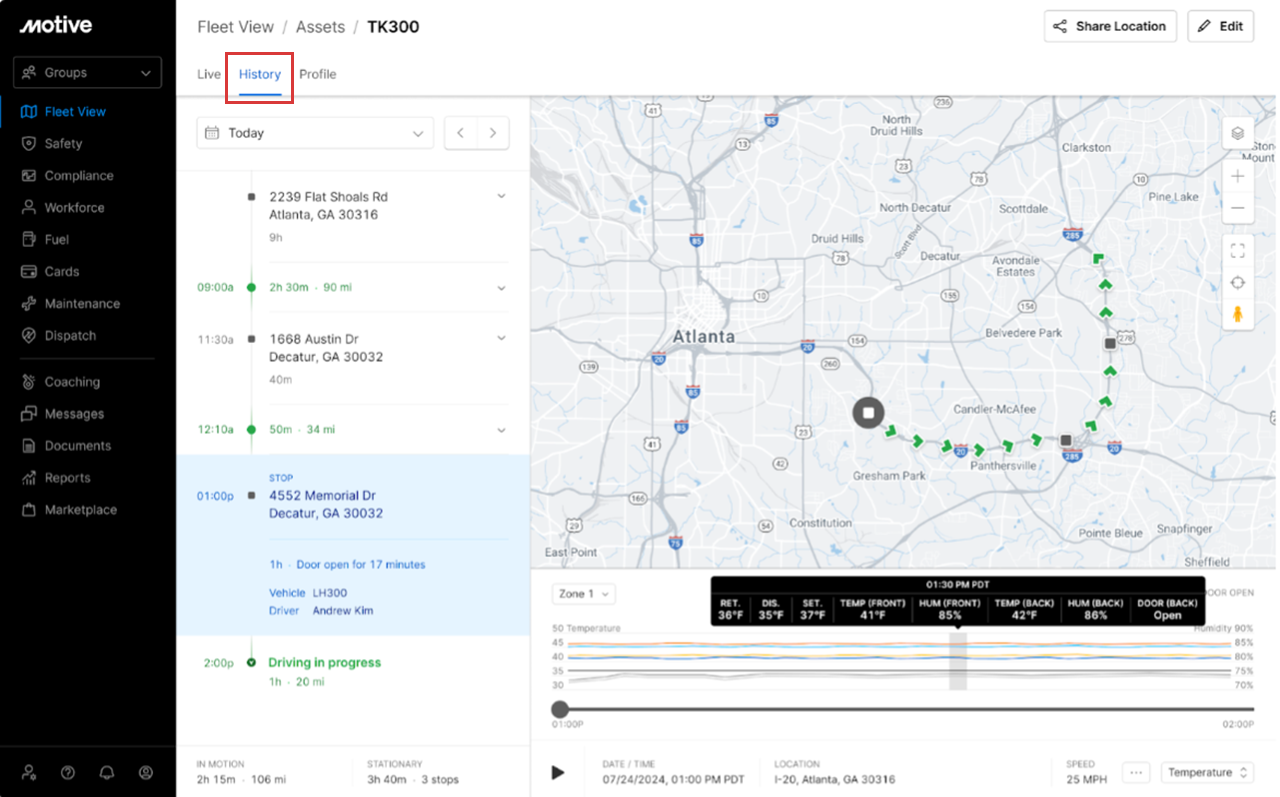
Task: Switch to the Profile tab
Action: point(317,74)
